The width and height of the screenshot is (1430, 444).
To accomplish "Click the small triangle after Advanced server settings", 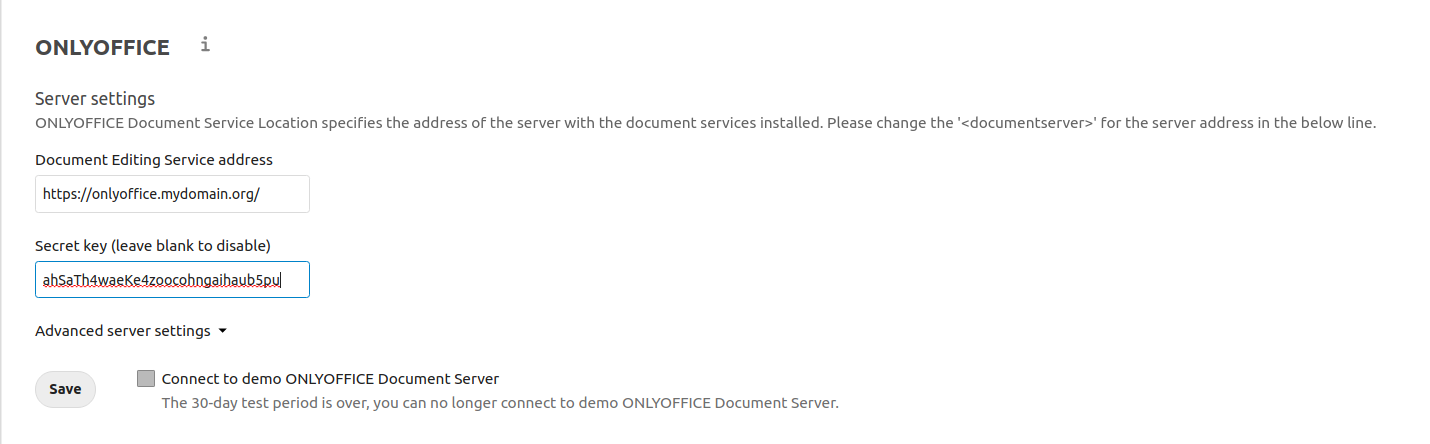I will pyautogui.click(x=222, y=331).
